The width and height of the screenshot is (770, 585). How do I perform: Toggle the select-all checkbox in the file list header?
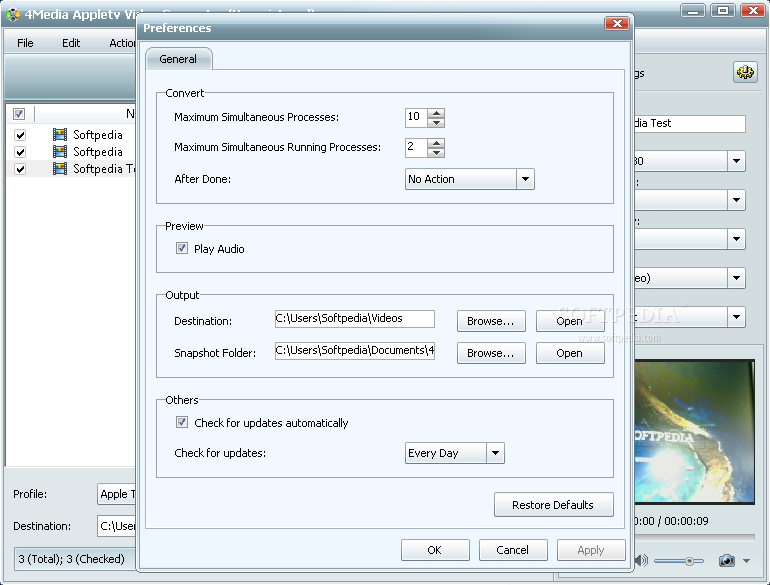tap(19, 114)
